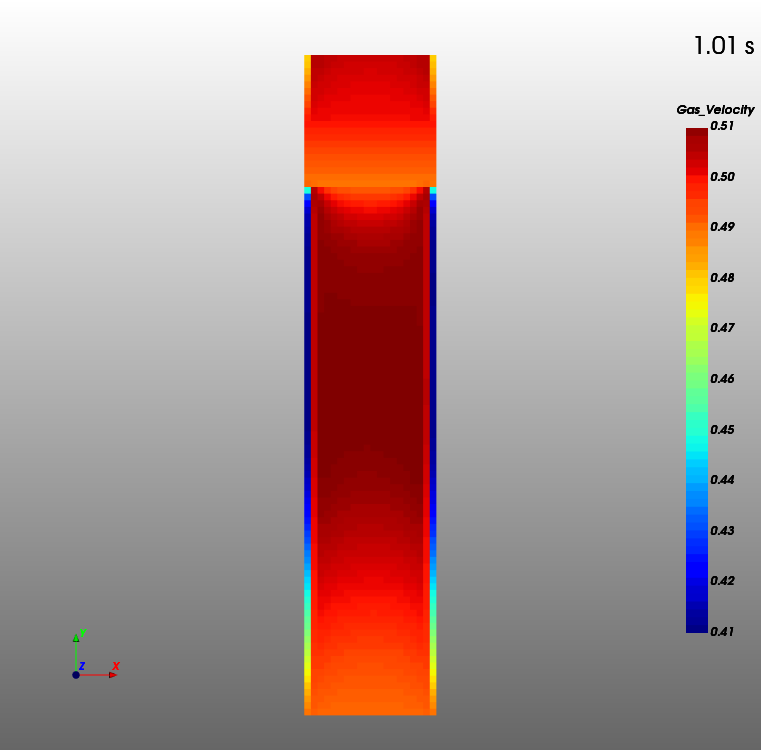Image resolution: width=761 pixels, height=750 pixels.
Task: Select the 0.45 legend tick label
Action: tap(722, 430)
